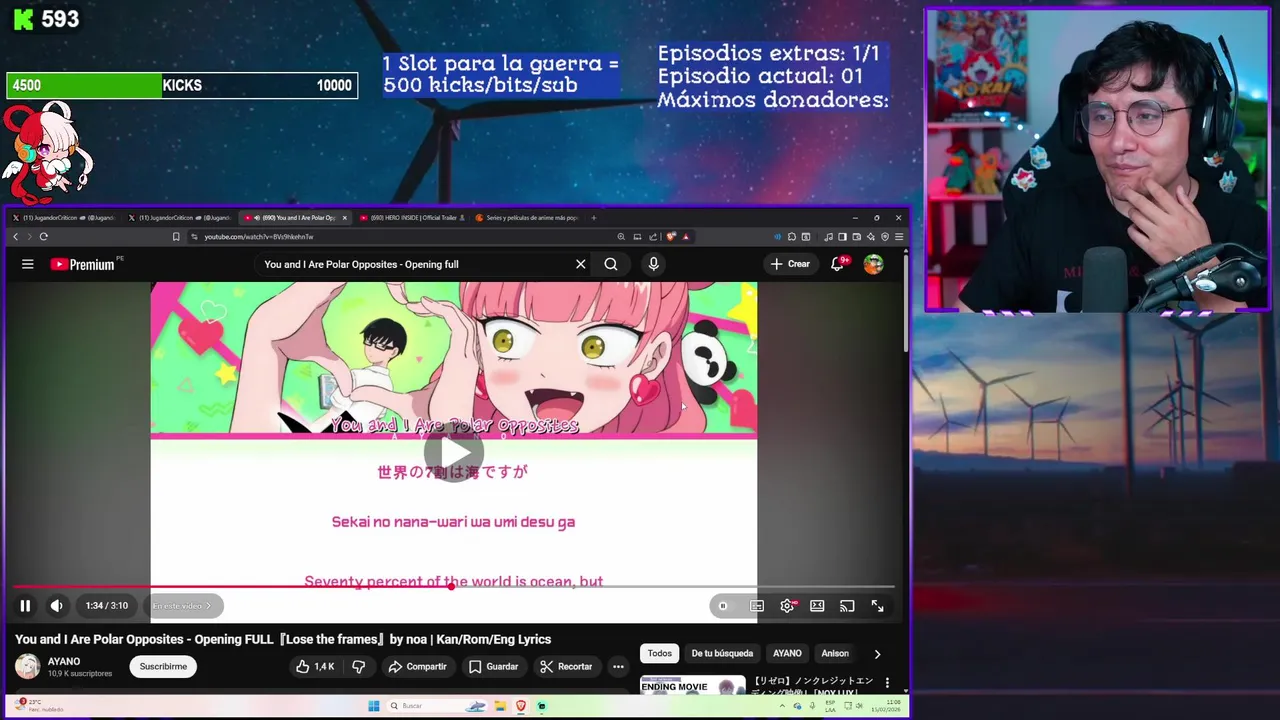Open the Brave Rewards triangle icon
The width and height of the screenshot is (1280, 720).
pos(685,237)
